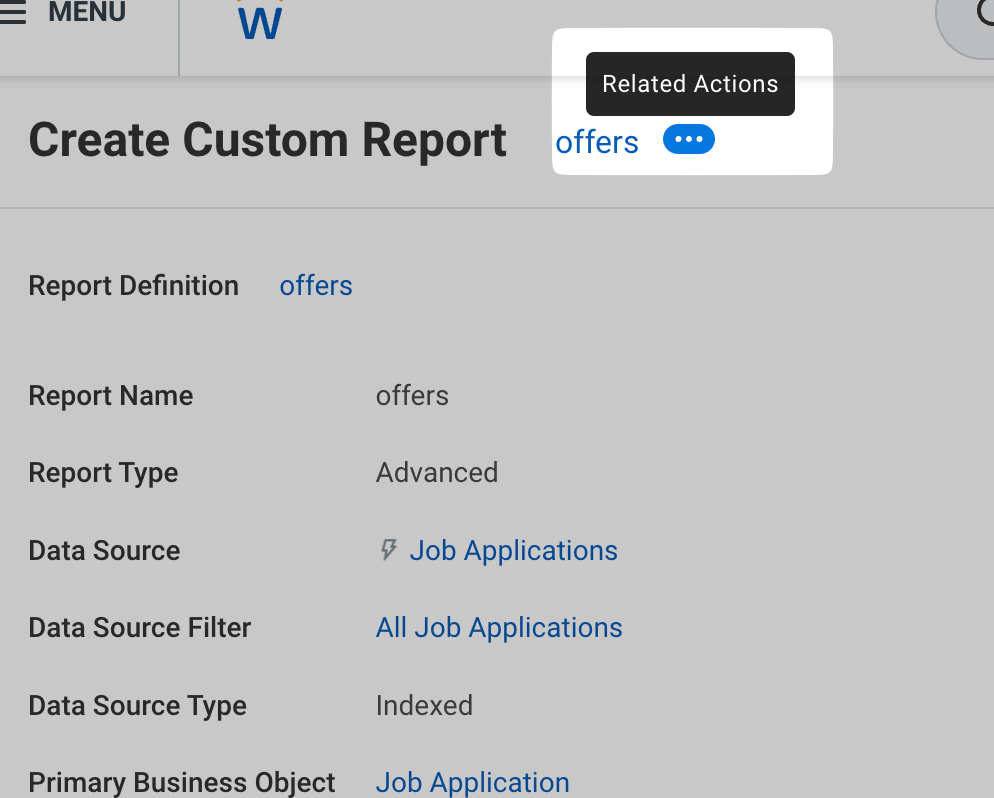Click the lightning bolt icon beside Job Applications
994x798 pixels.
pyautogui.click(x=389, y=550)
